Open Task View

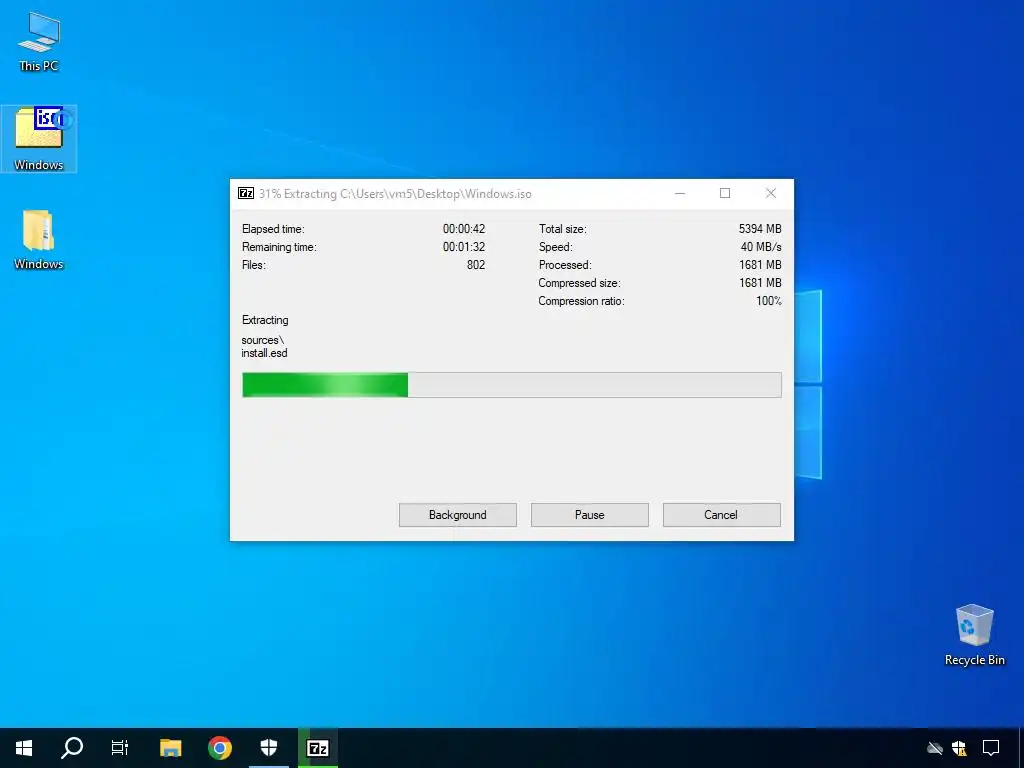[x=120, y=748]
